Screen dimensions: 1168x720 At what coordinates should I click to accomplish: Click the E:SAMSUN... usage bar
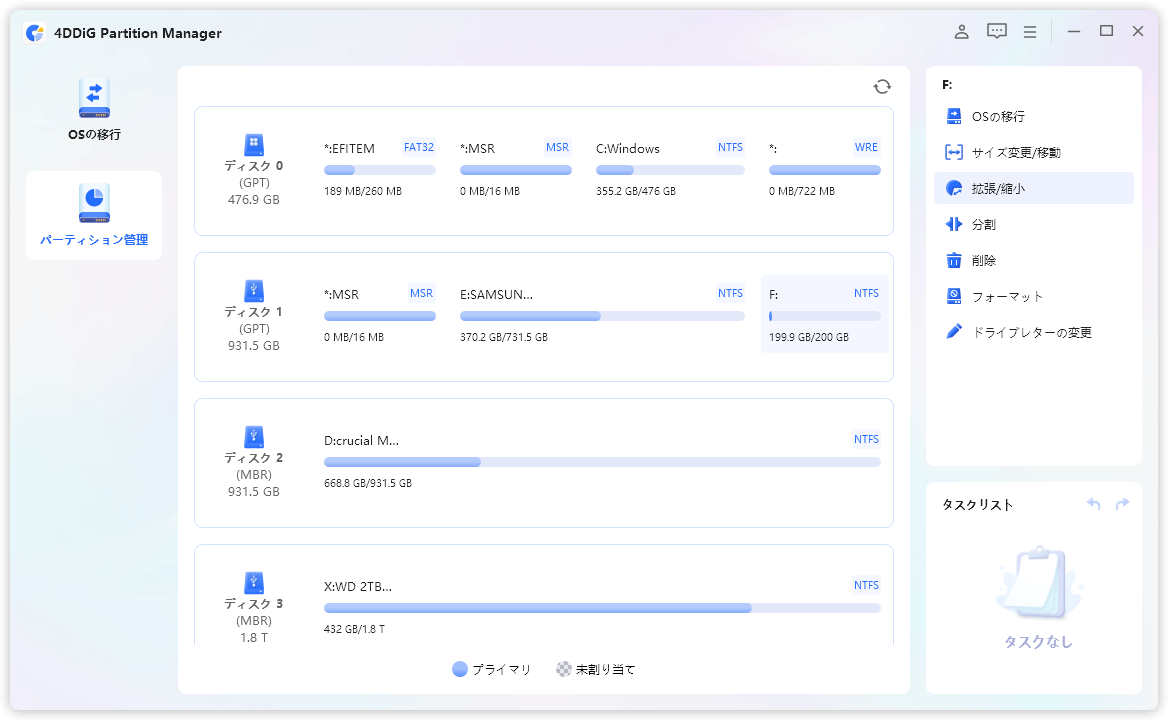[x=602, y=316]
